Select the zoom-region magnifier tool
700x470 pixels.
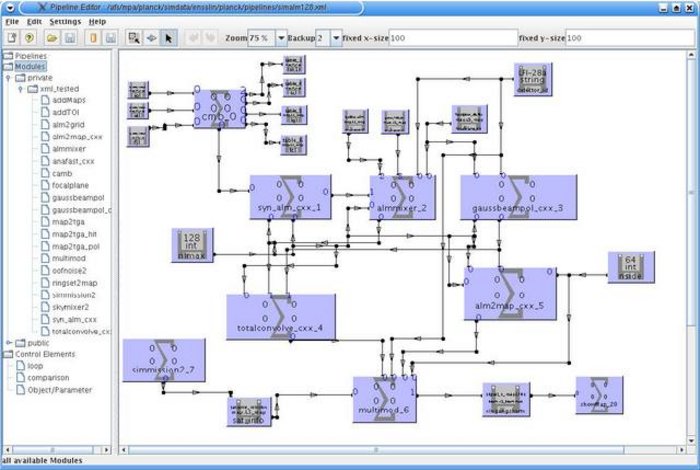(133, 38)
